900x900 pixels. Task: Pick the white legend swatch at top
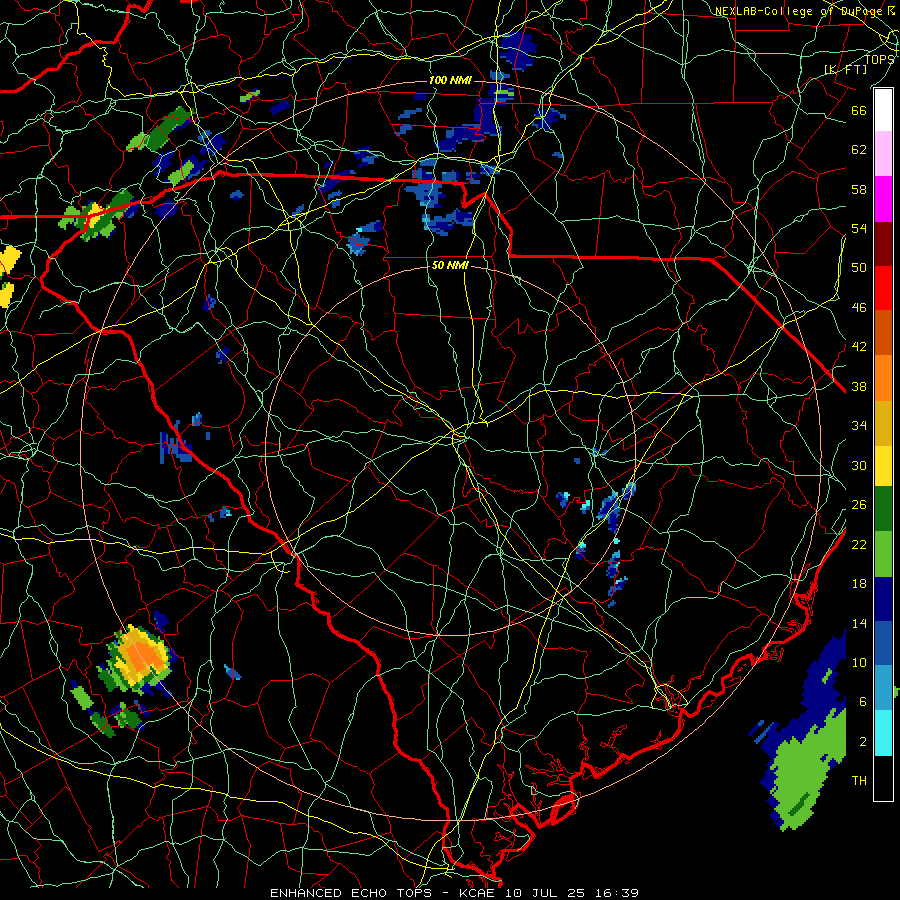click(x=883, y=110)
